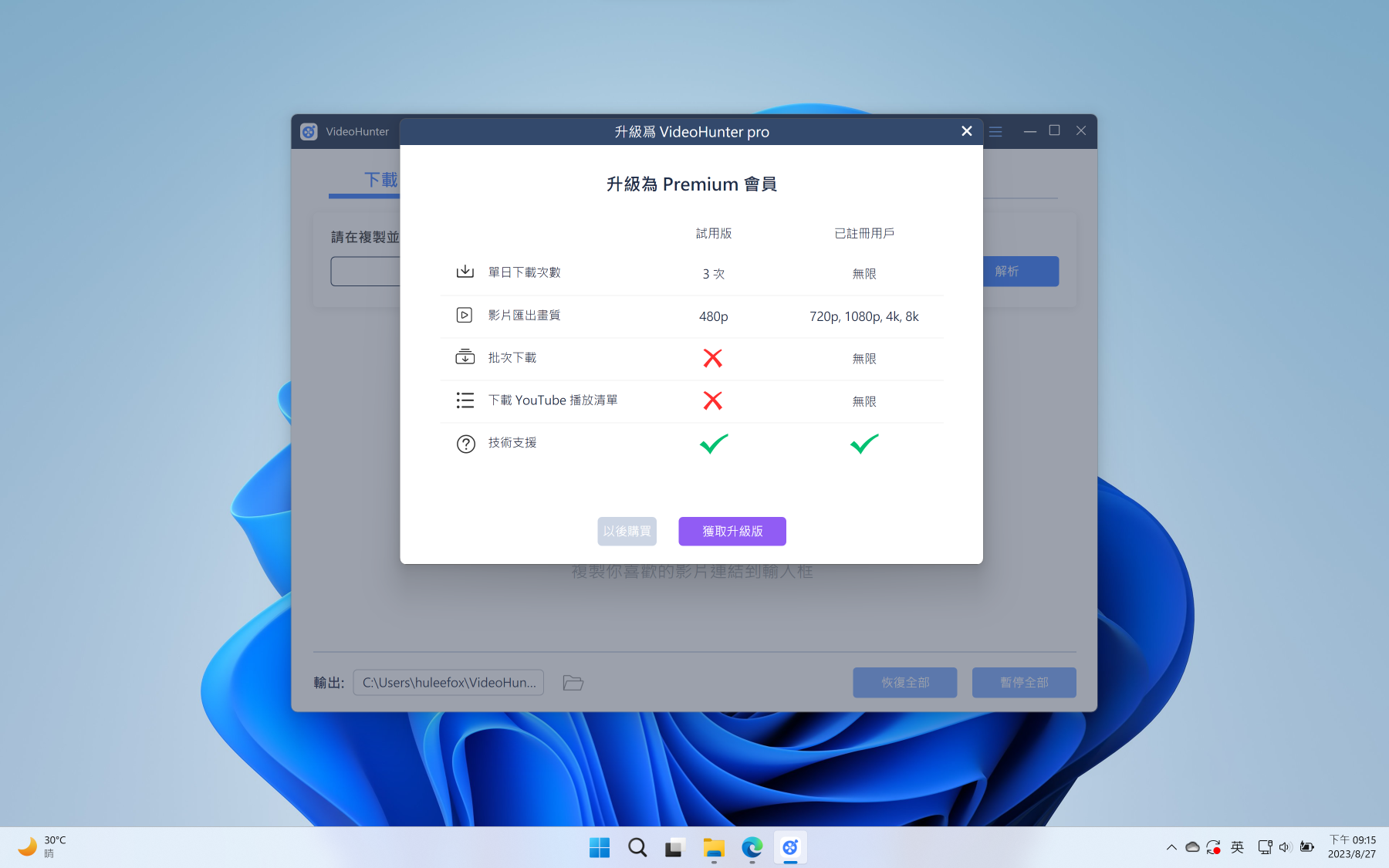Click the video link input box
This screenshot has height=868, width=1389.
click(x=365, y=272)
